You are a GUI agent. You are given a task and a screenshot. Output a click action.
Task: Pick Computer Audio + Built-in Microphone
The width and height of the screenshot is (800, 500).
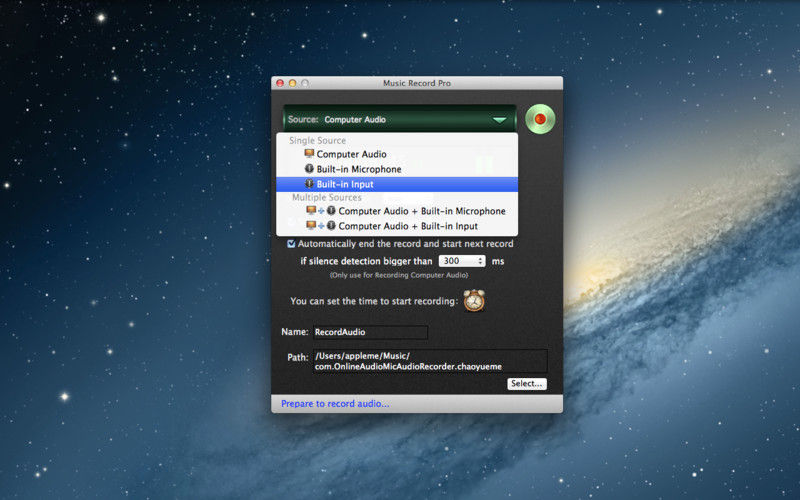[x=397, y=211]
